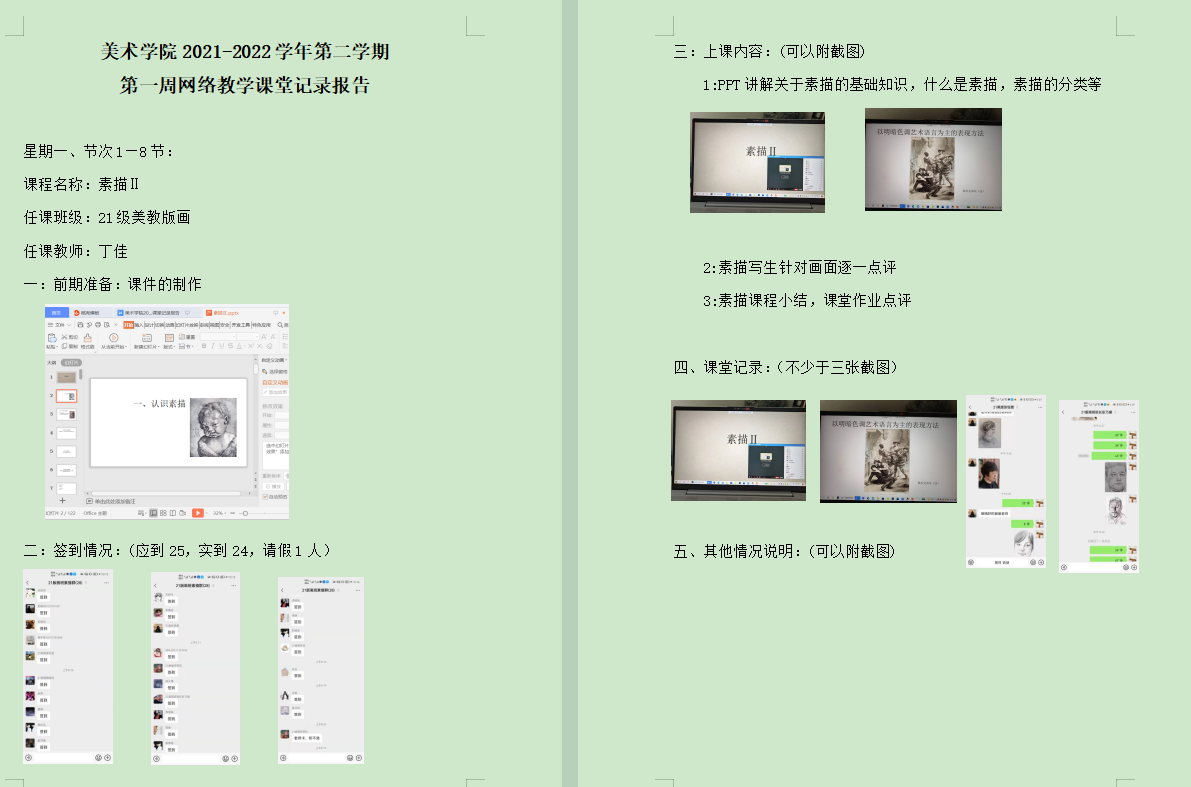
Task: Select the 开始 ribbon tab
Action: [128, 325]
